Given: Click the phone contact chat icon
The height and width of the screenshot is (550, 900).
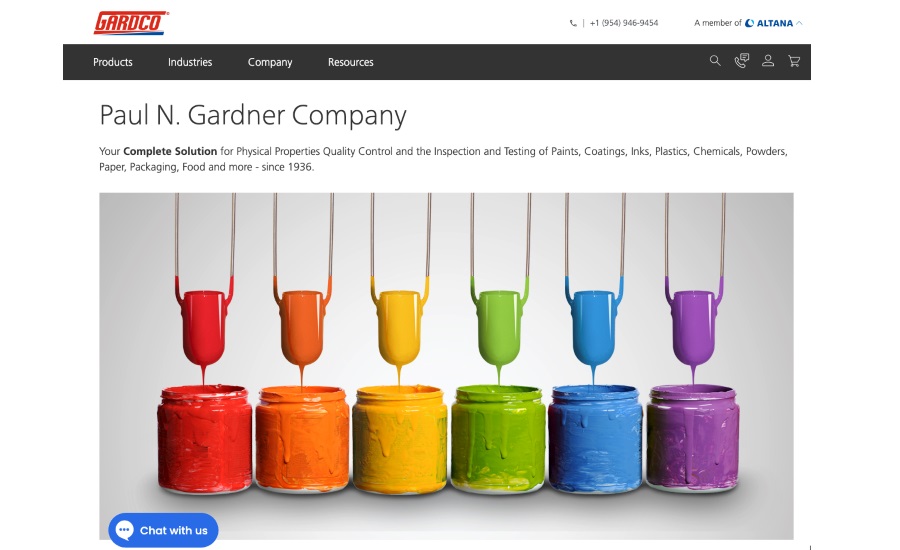Looking at the screenshot, I should tap(742, 61).
